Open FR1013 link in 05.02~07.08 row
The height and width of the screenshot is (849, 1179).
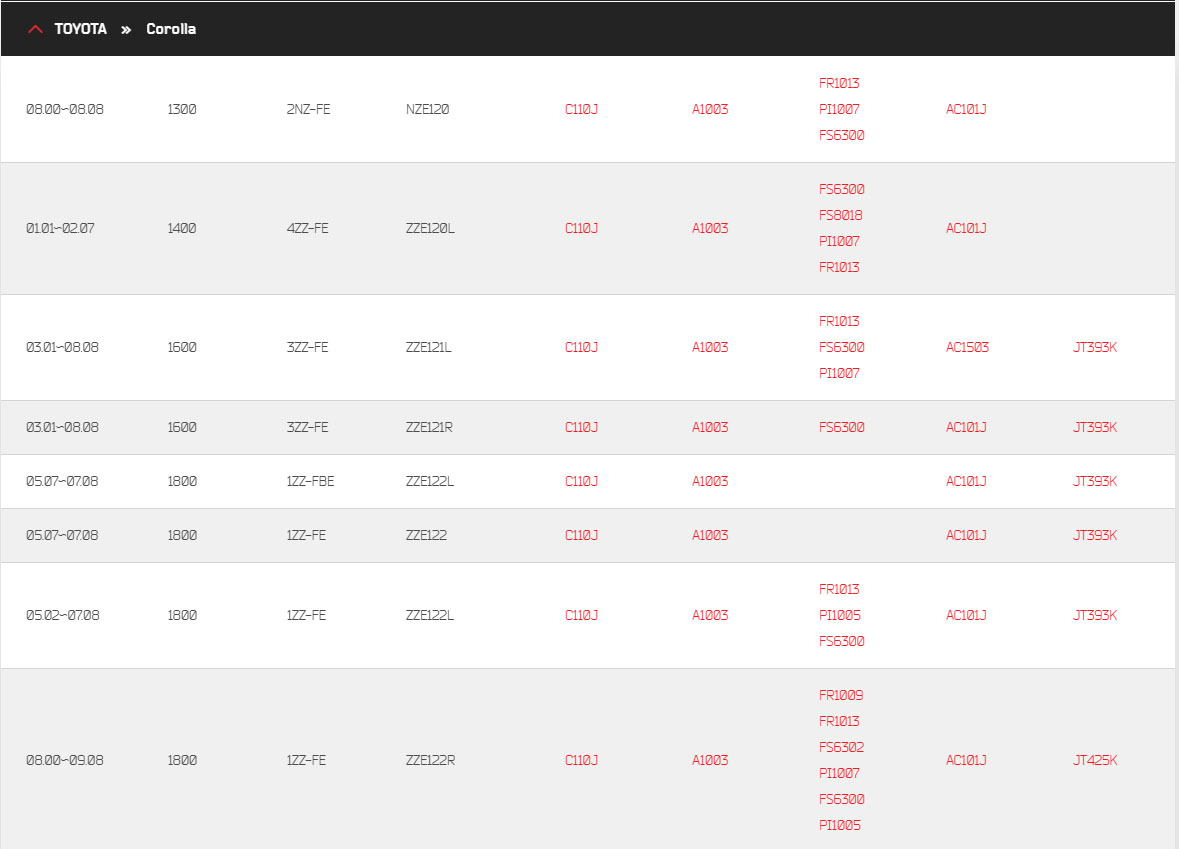click(x=839, y=590)
